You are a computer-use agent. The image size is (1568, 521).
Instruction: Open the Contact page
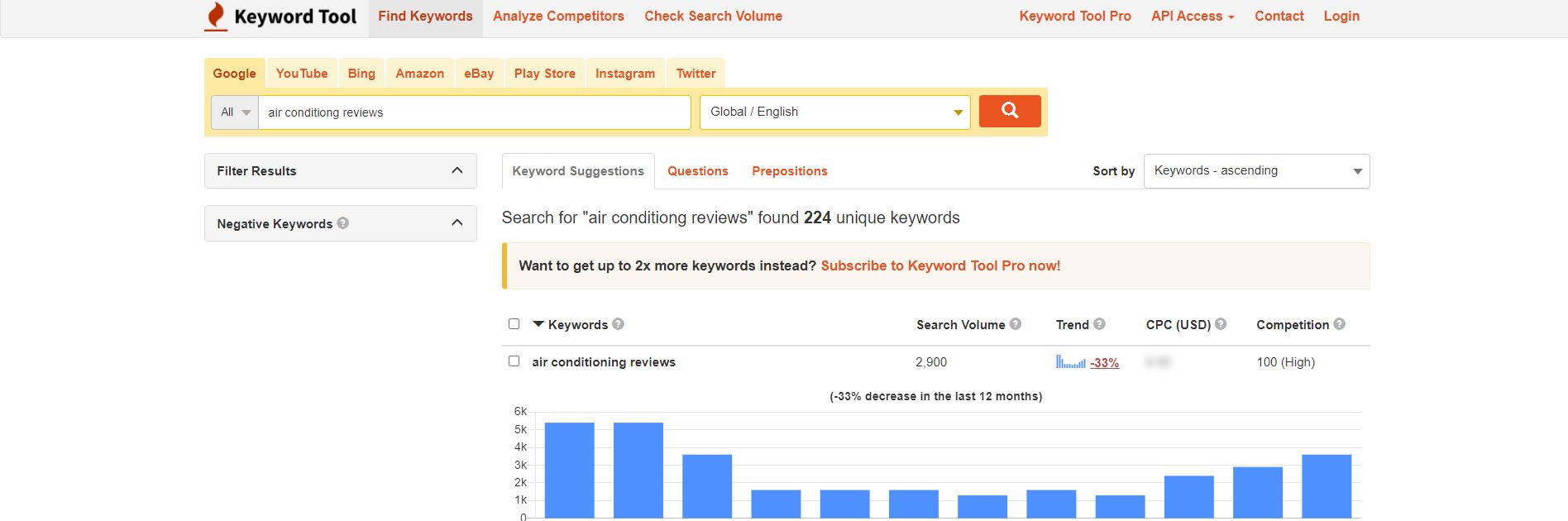point(1279,17)
